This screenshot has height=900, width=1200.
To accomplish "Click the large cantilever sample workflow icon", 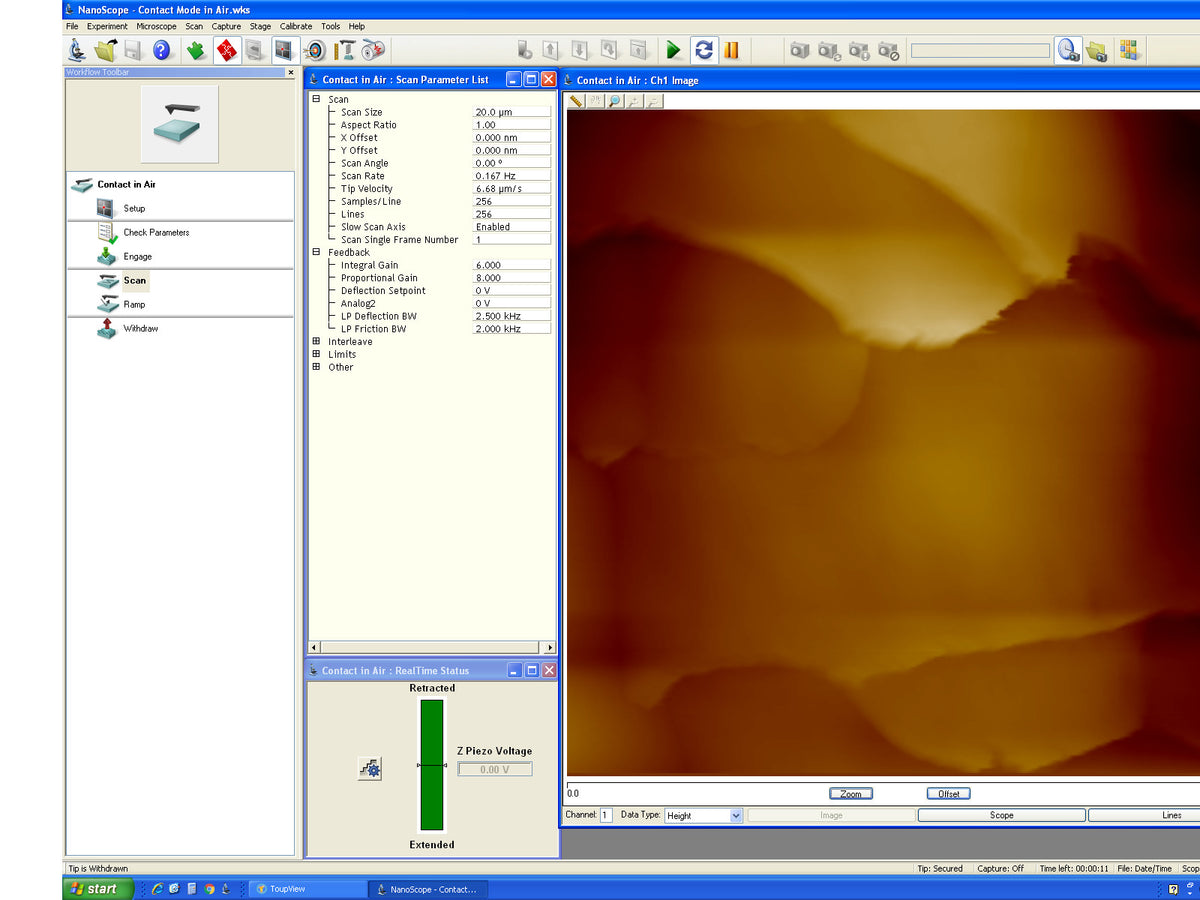I will coord(180,124).
